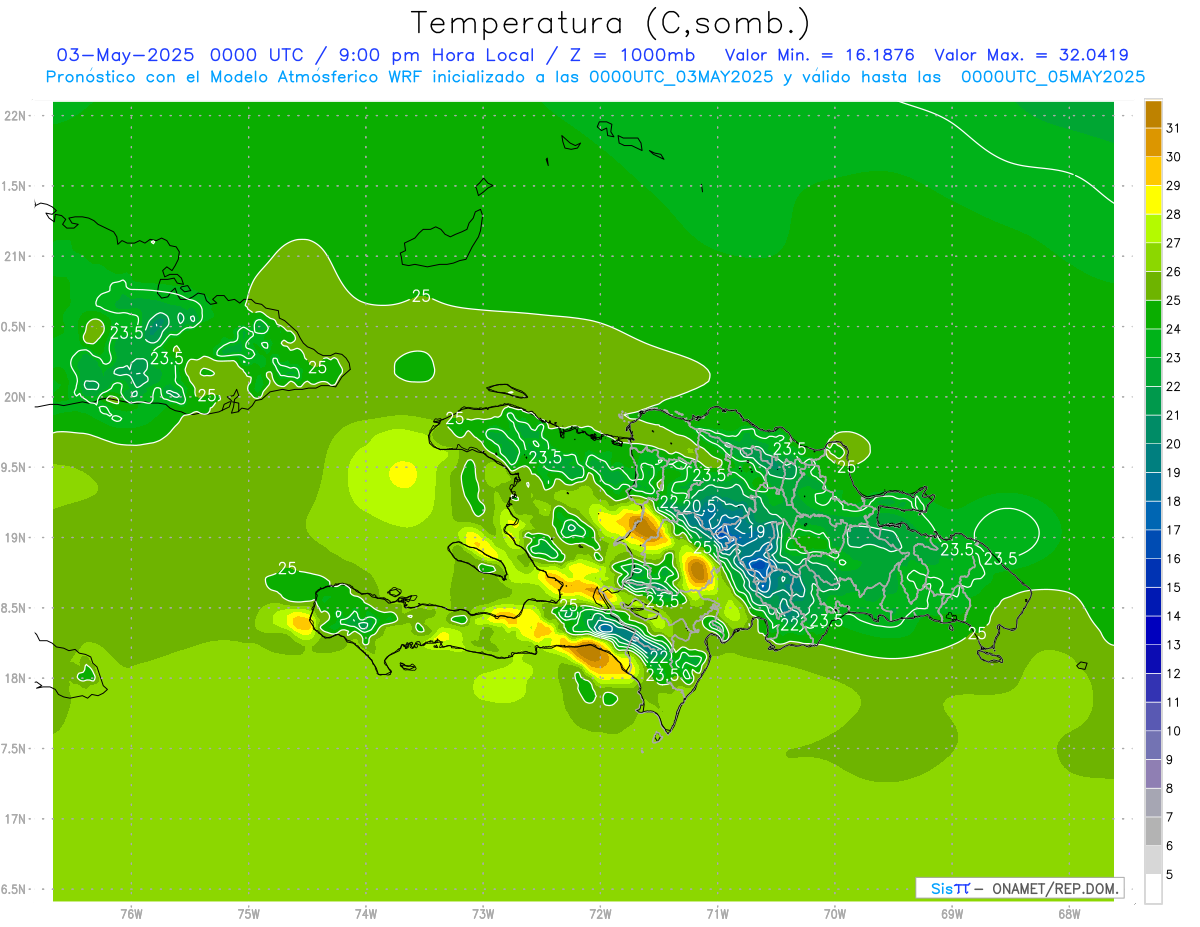Click the "75W" longitude axis label
Image resolution: width=1200 pixels, height=927 pixels.
click(248, 913)
